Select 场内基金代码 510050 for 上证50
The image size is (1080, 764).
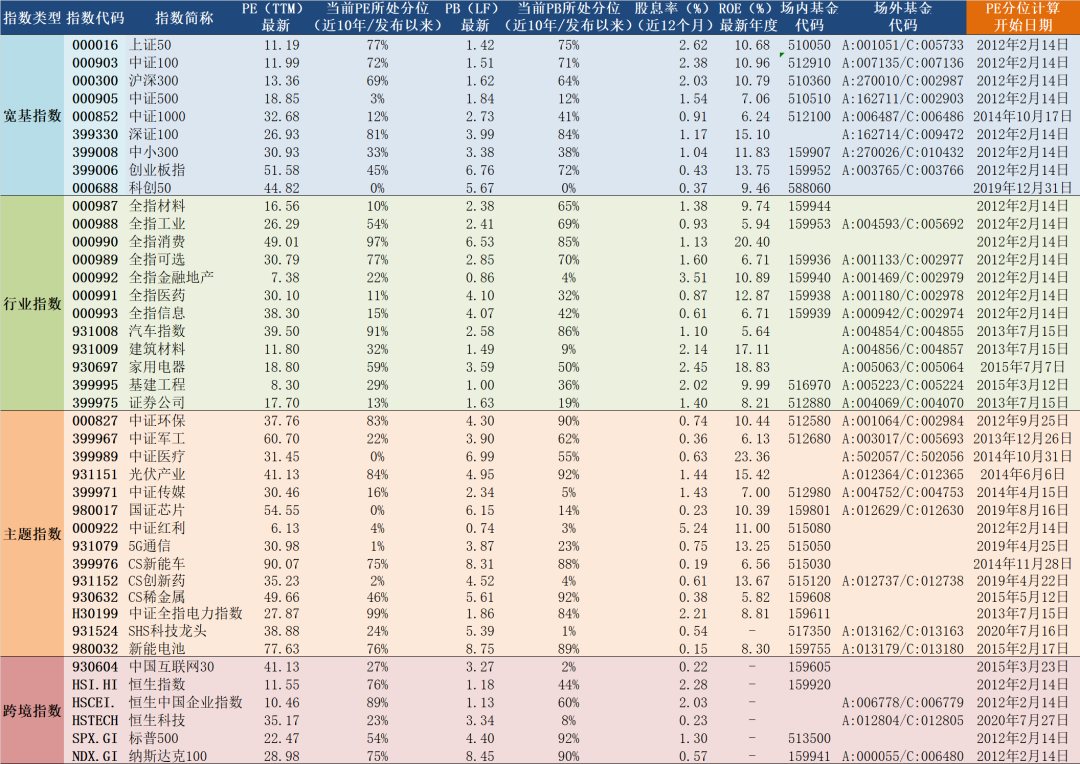[807, 44]
